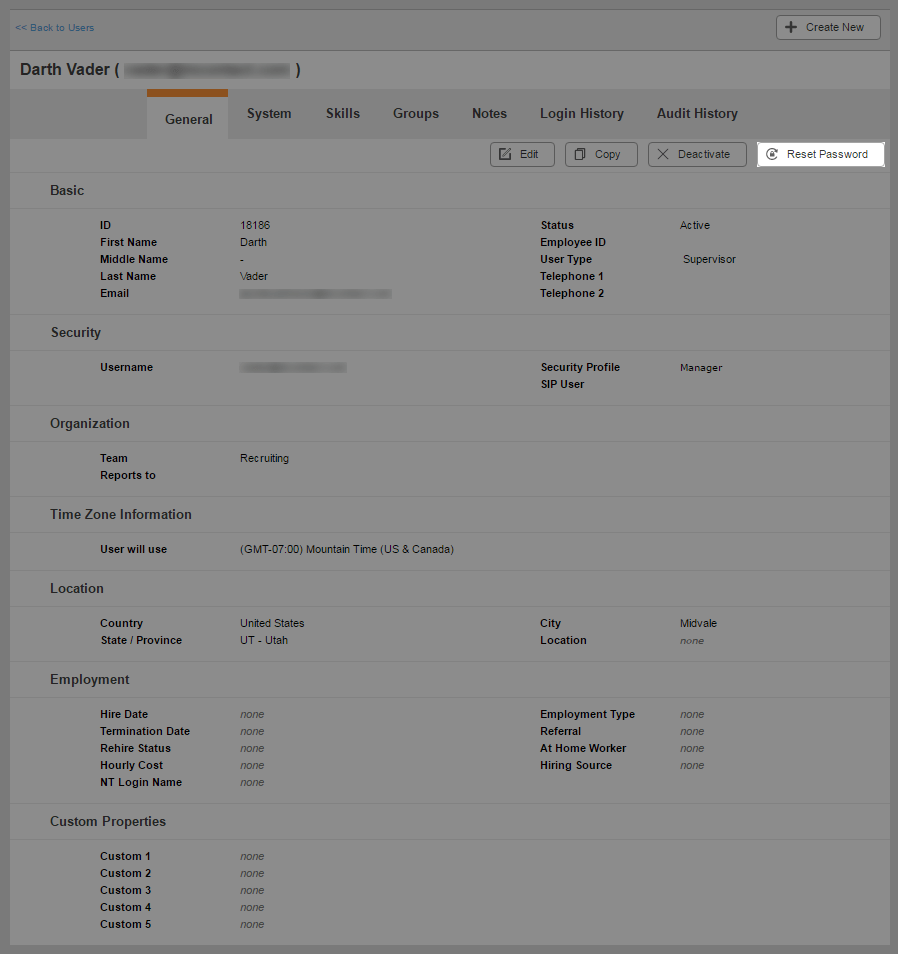Open the Skills tab
The width and height of the screenshot is (898, 954).
pos(343,113)
